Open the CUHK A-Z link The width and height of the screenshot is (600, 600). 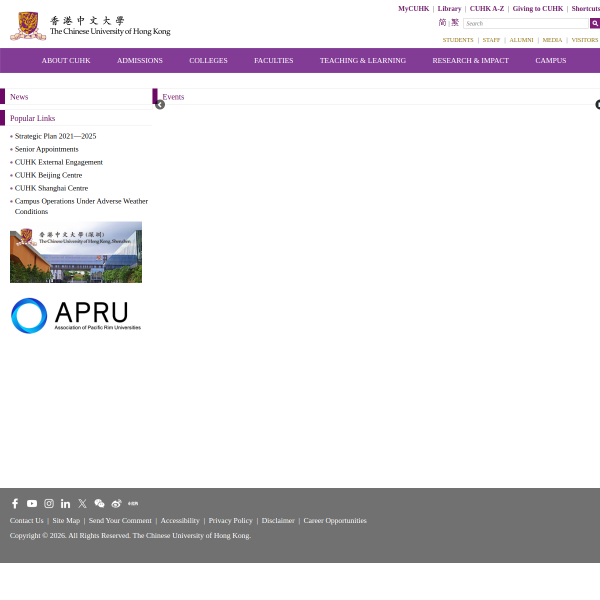pyautogui.click(x=487, y=8)
